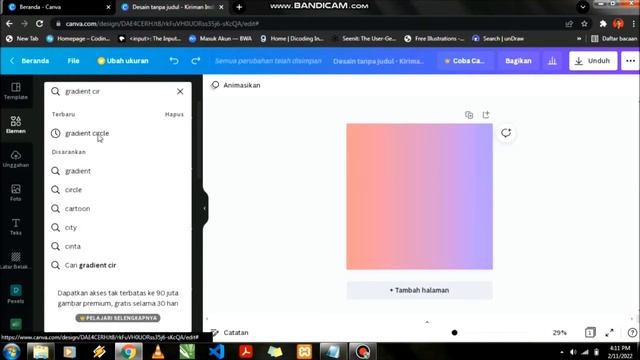Expand the page thumbnails chevron at bottom
Screen dimensions: 640x360
pyautogui.click(x=427, y=322)
